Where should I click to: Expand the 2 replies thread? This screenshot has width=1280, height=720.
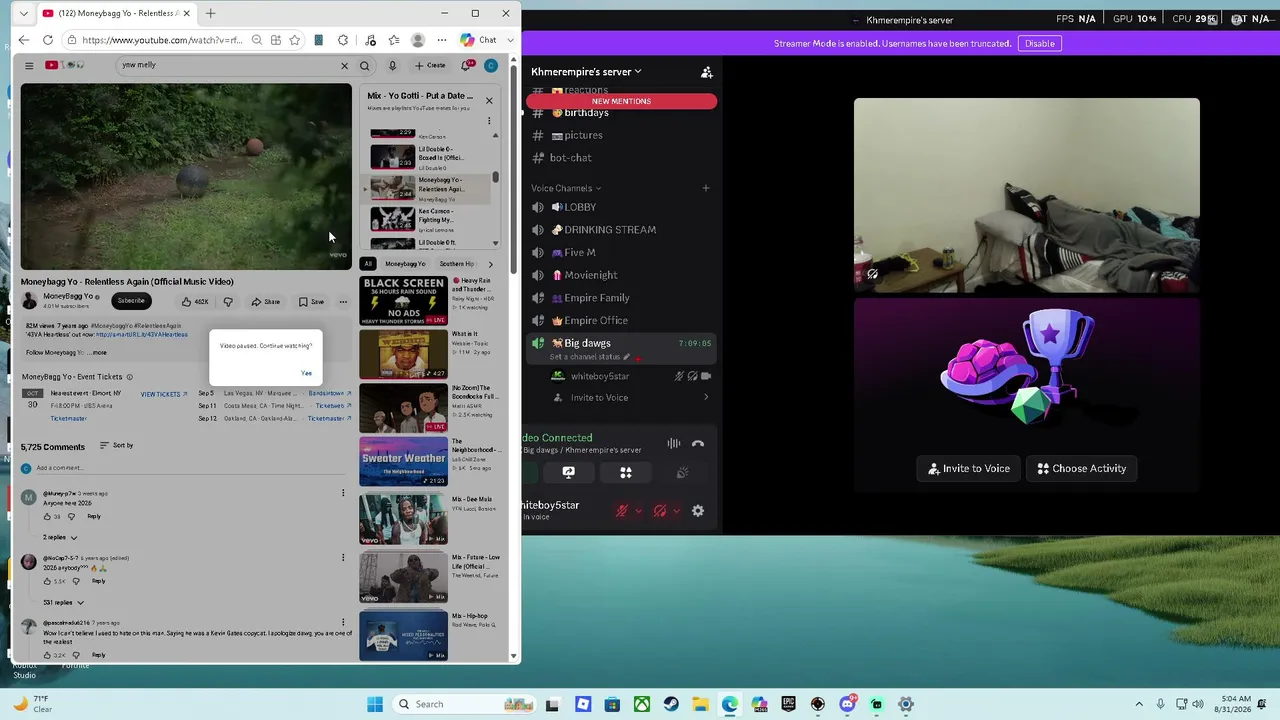click(60, 538)
